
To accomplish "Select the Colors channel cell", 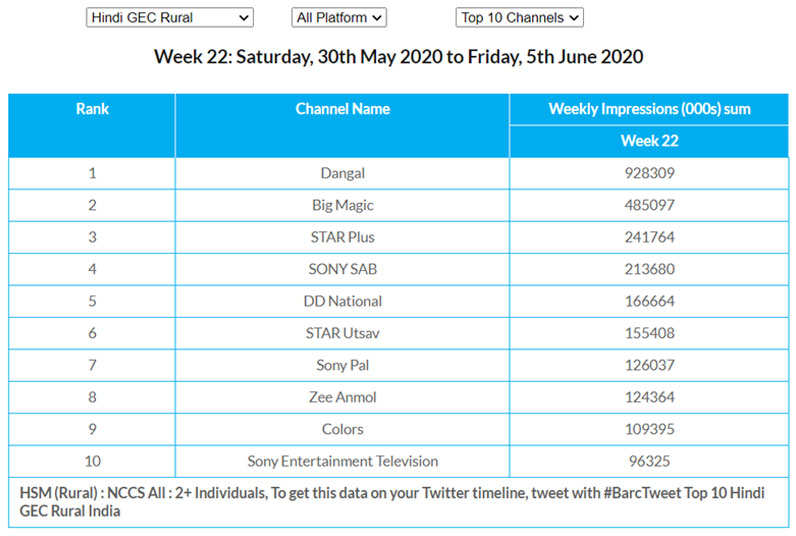I will tap(342, 429).
